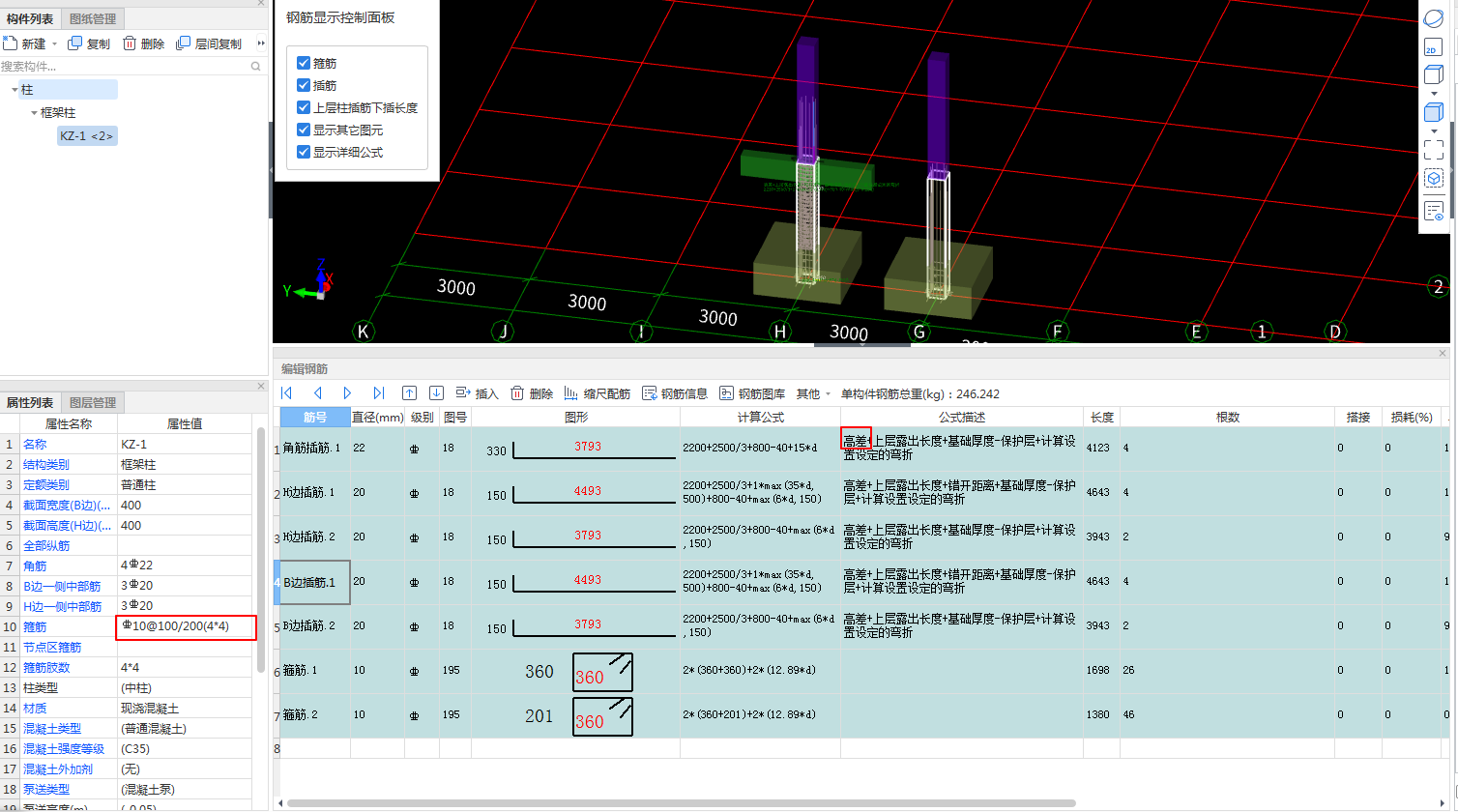
Task: Open the 新建 dropdown arrow
Action: tap(54, 43)
